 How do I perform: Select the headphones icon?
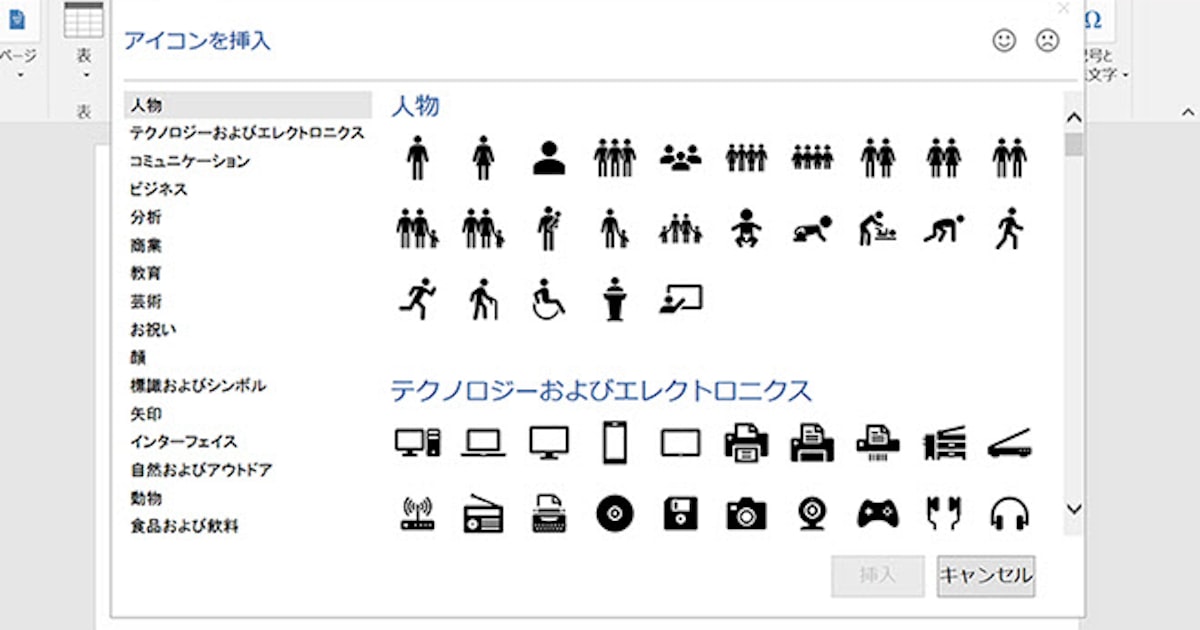1009,514
